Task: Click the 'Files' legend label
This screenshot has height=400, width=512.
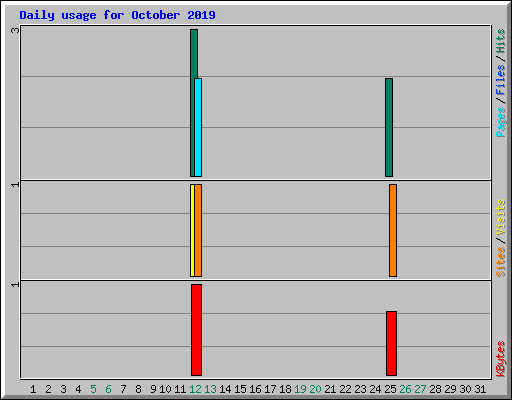Action: 501,79
